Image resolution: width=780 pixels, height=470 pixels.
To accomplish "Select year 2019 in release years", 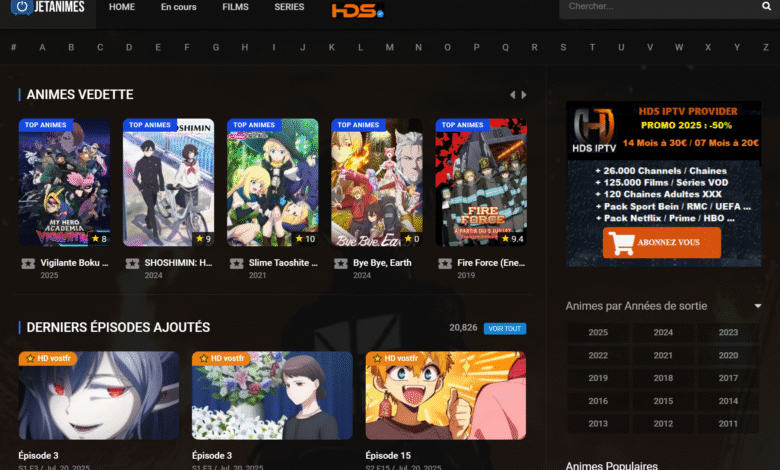I will [x=598, y=378].
